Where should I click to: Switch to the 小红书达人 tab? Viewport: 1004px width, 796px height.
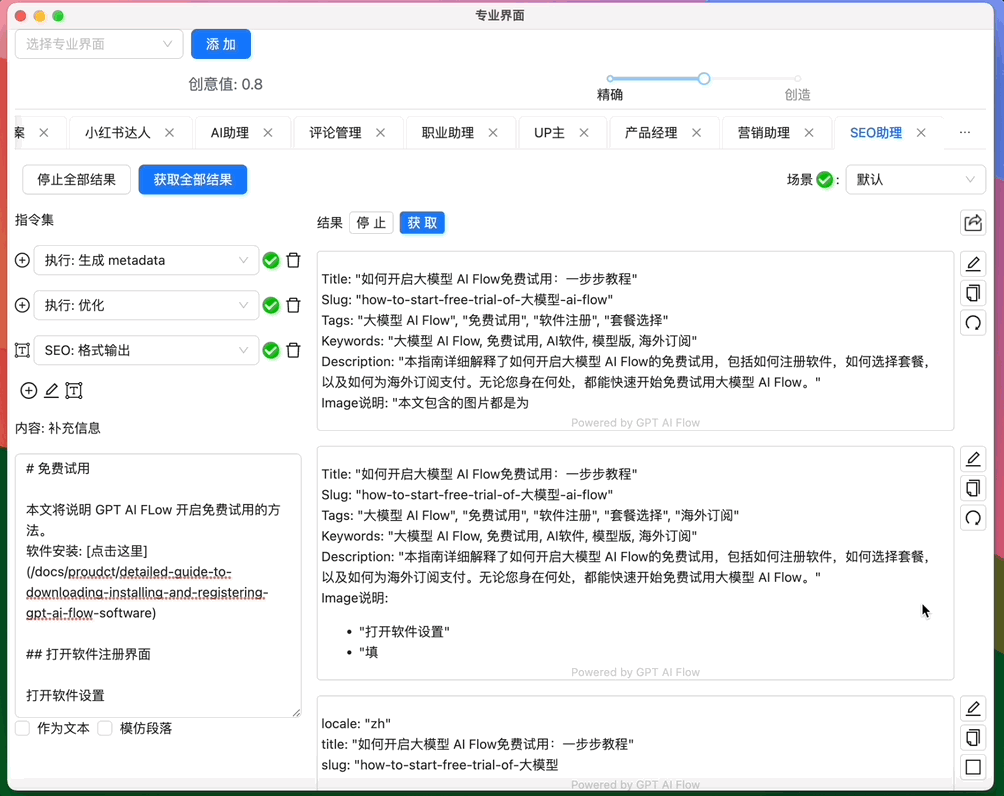pyautogui.click(x=118, y=133)
